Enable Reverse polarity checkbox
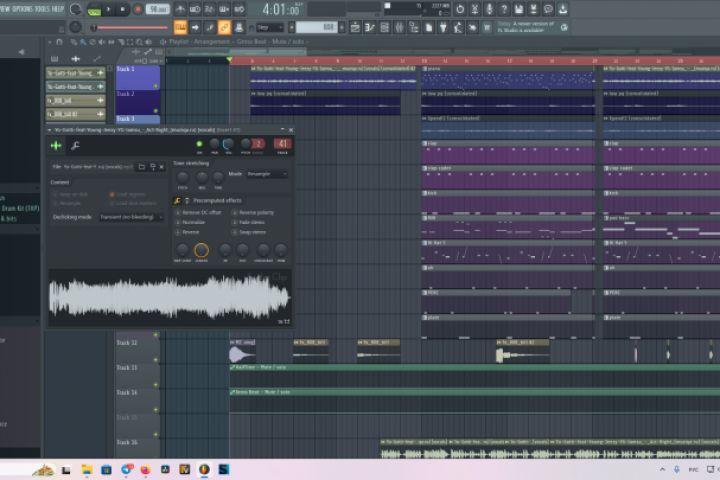720x480 pixels. pos(235,213)
